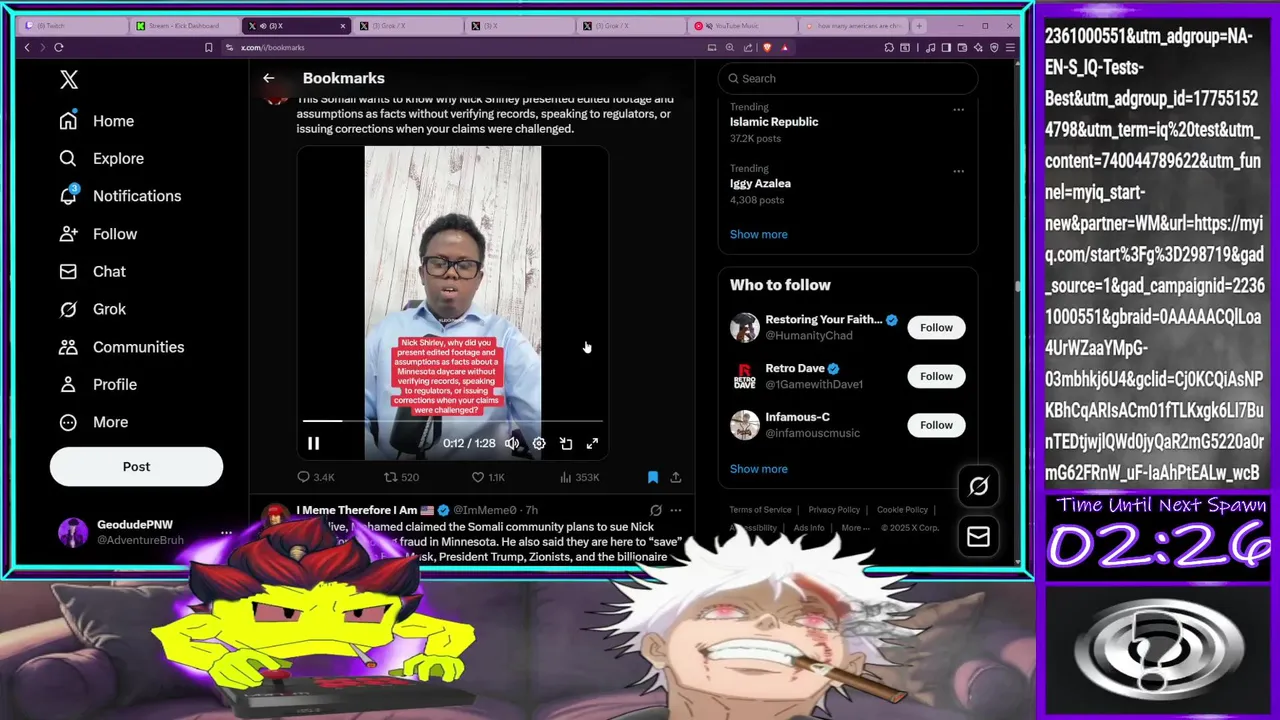
Task: Open Chat in the sidebar
Action: pos(92,271)
